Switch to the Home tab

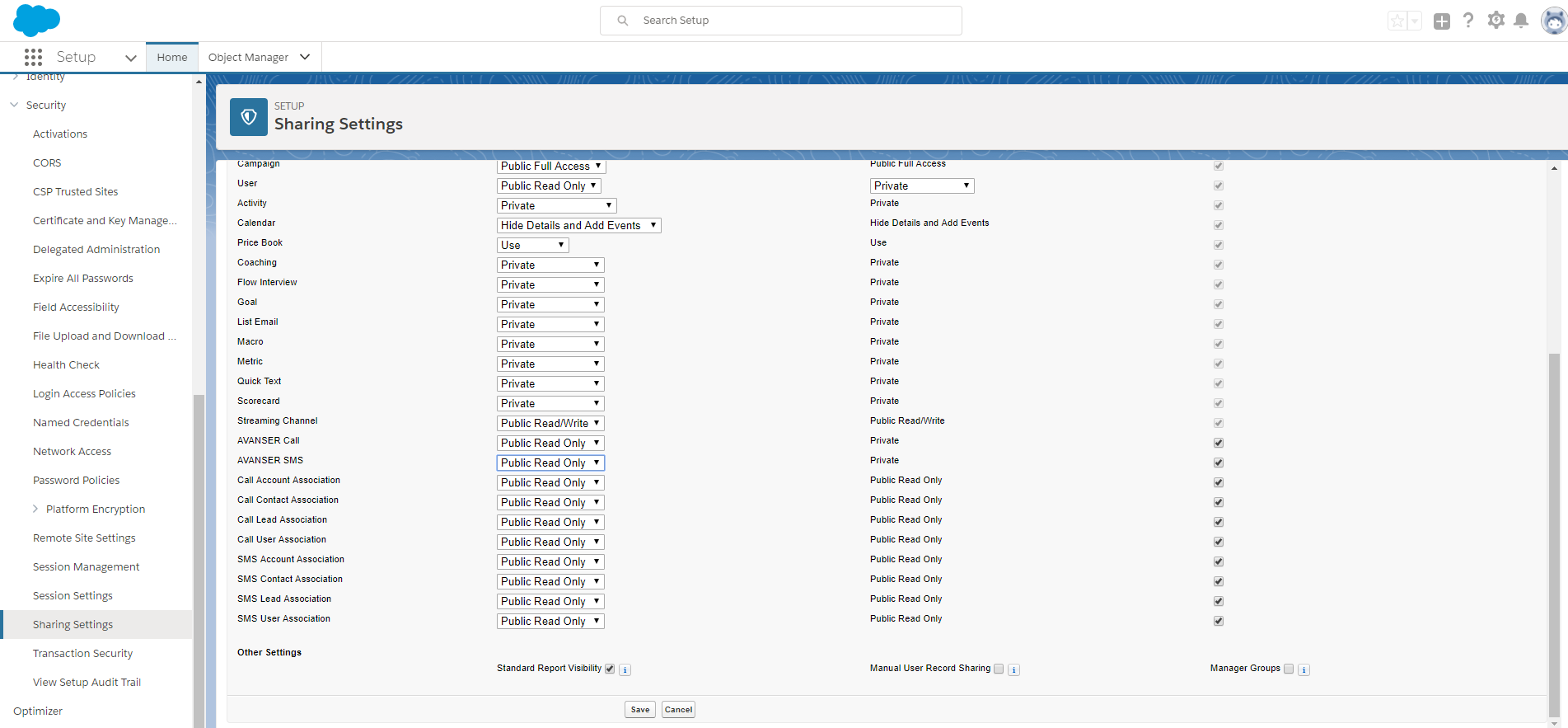click(x=172, y=57)
